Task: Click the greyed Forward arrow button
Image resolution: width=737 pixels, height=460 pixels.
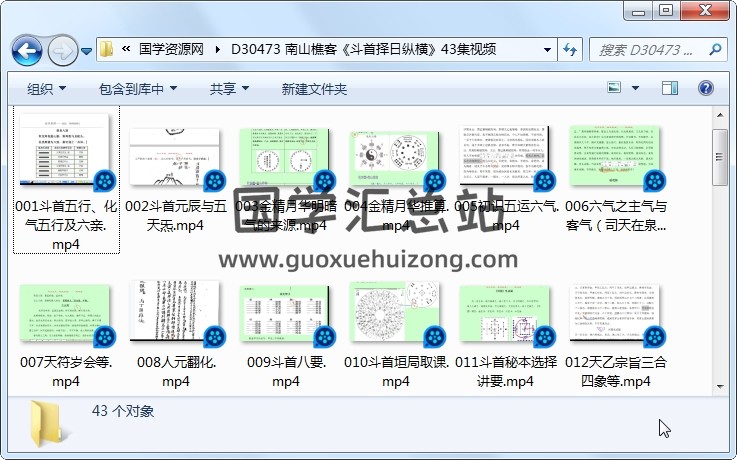Action: click(63, 50)
